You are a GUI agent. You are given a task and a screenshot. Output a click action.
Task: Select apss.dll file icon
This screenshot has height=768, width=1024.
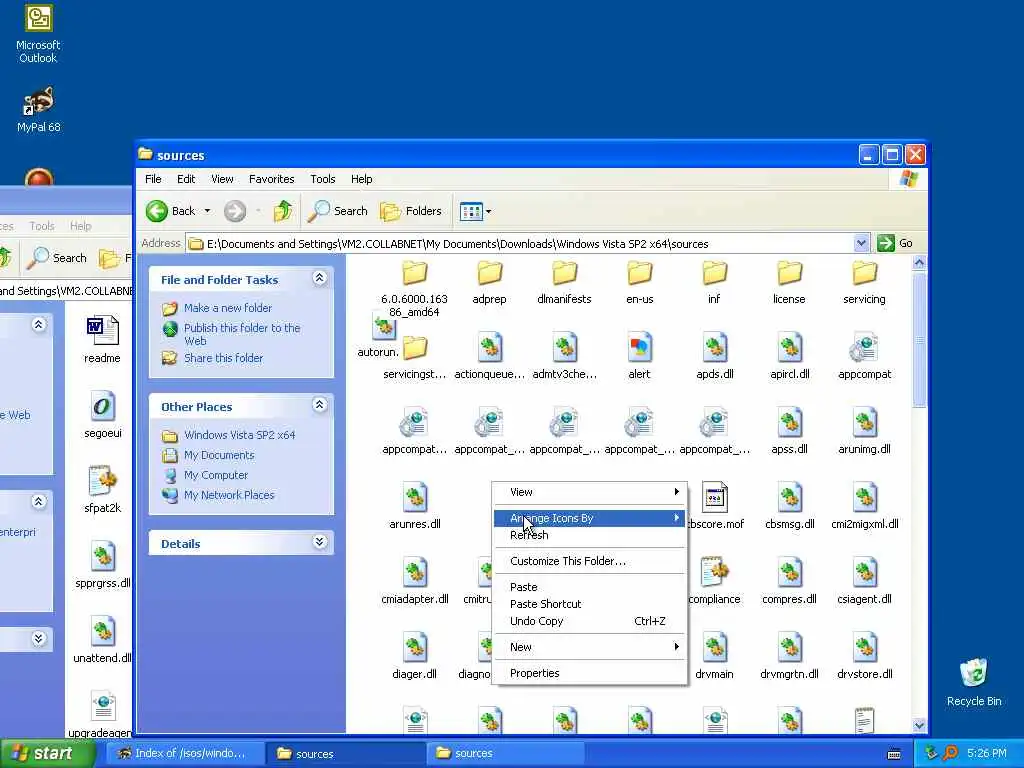[x=789, y=423]
